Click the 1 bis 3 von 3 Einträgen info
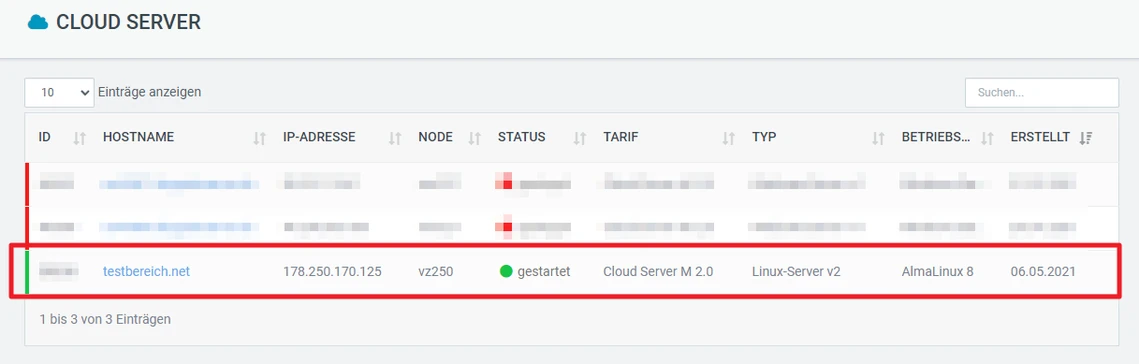The image size is (1139, 364). coord(105,319)
